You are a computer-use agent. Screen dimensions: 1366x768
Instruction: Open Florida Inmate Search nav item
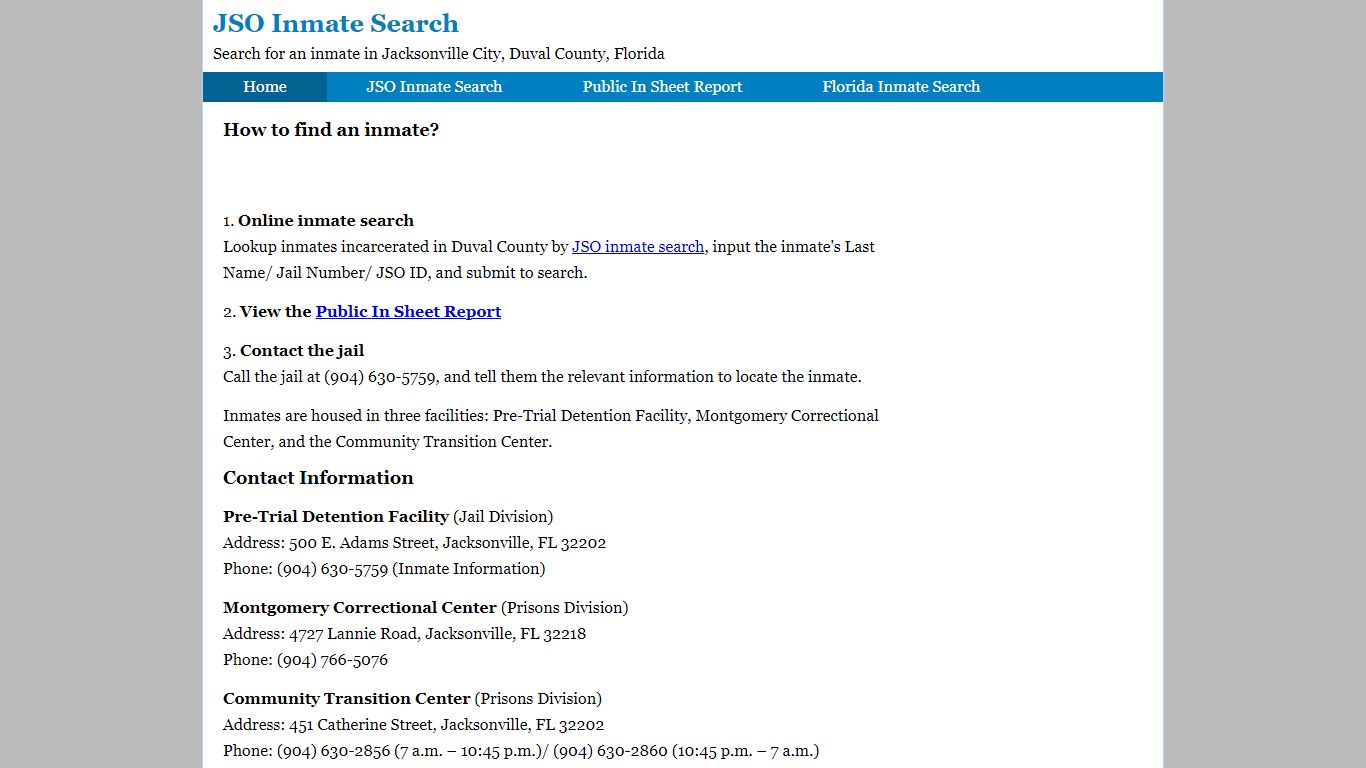(x=901, y=87)
